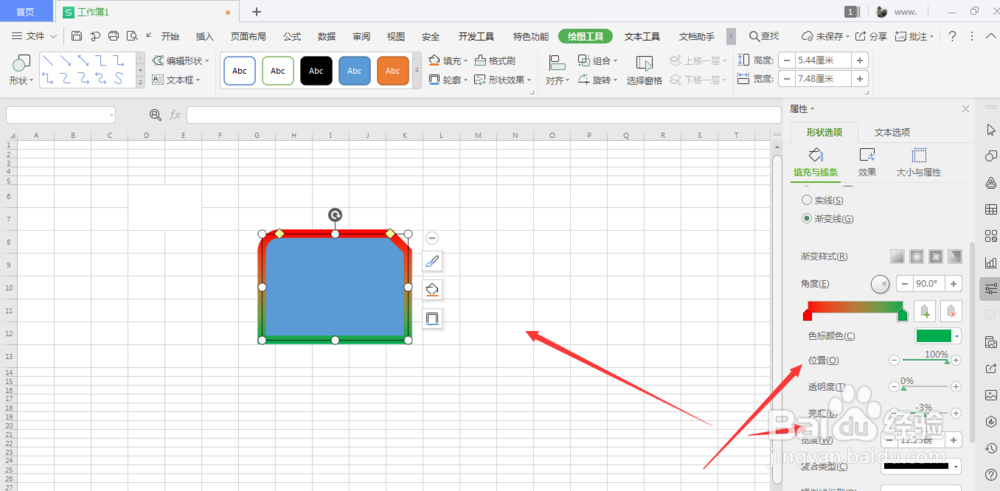This screenshot has height=491, width=1000.
Task: Switch to the 首页 home tab
Action: (x=26, y=11)
